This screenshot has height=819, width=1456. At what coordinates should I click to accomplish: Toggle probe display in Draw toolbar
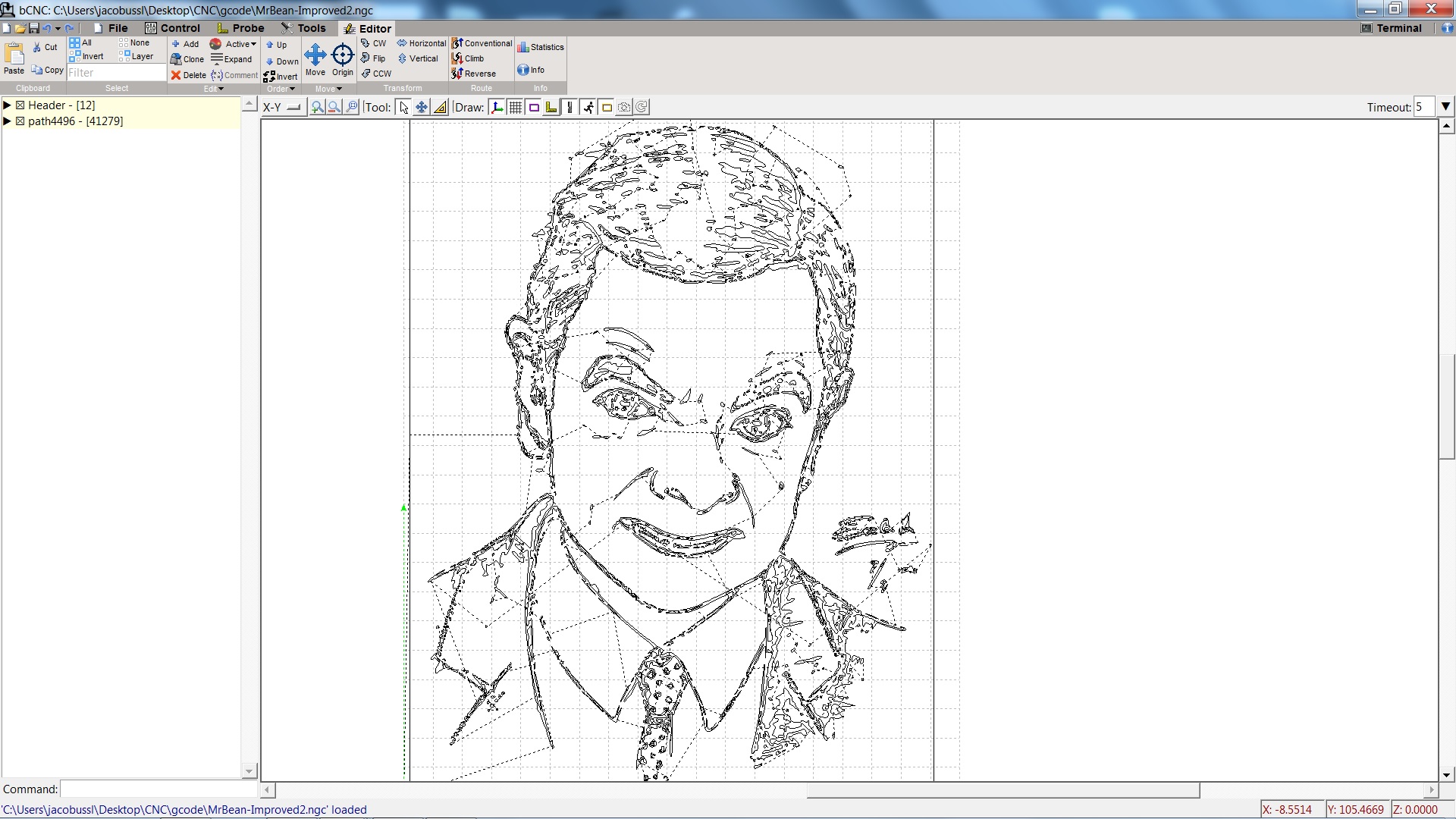click(x=551, y=107)
